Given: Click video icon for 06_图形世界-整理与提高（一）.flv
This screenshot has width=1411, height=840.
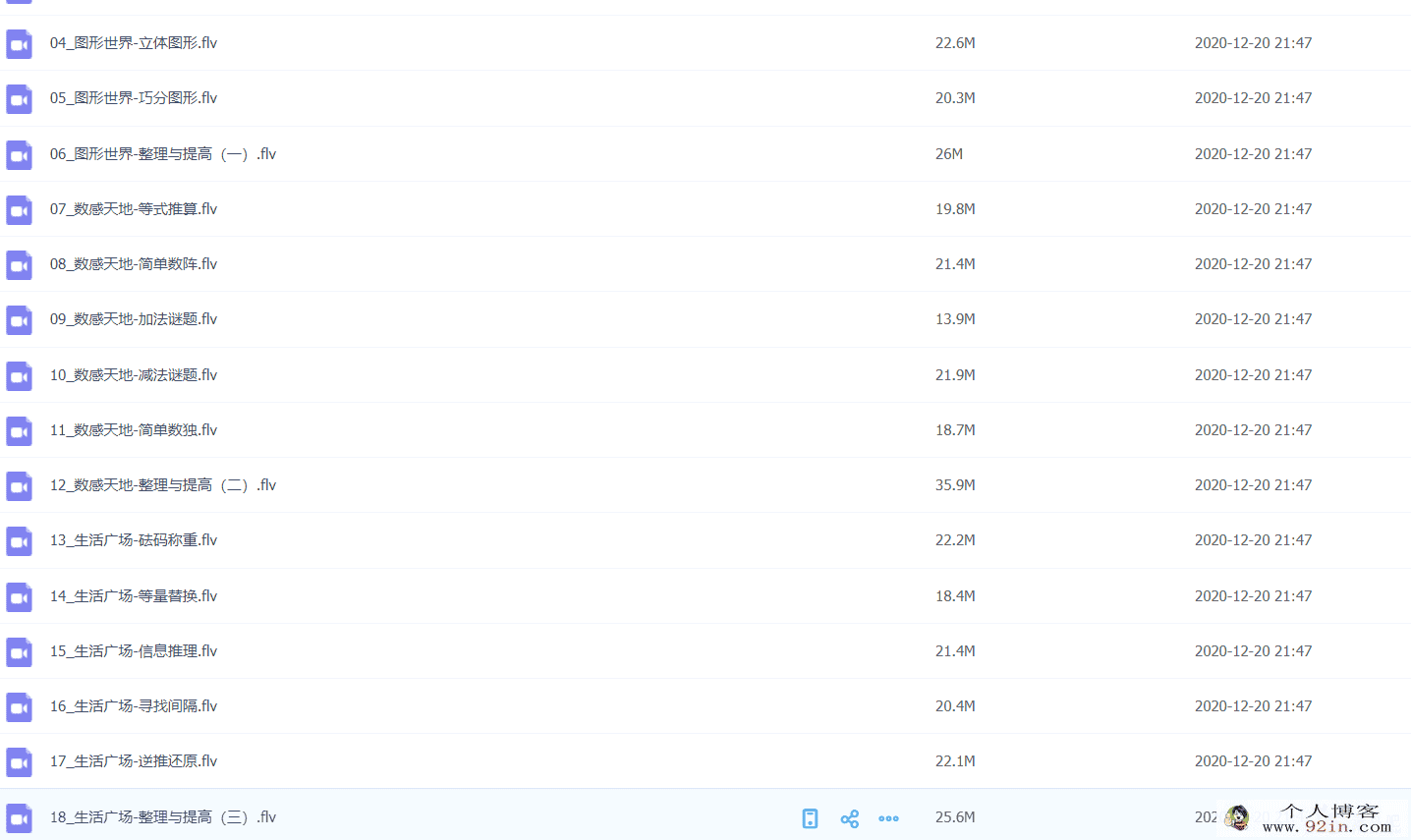Looking at the screenshot, I should (19, 155).
